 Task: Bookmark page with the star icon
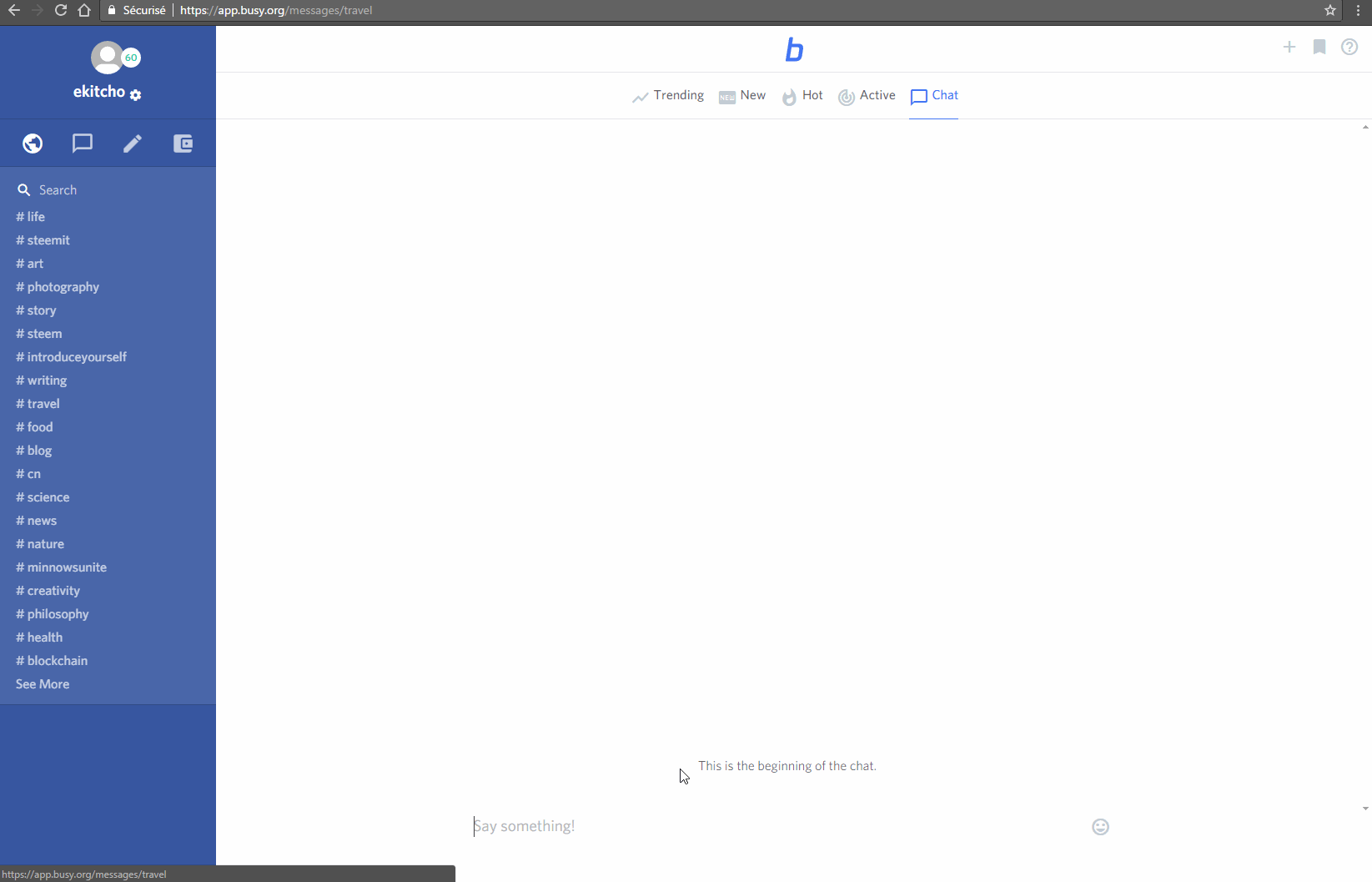coord(1330,10)
